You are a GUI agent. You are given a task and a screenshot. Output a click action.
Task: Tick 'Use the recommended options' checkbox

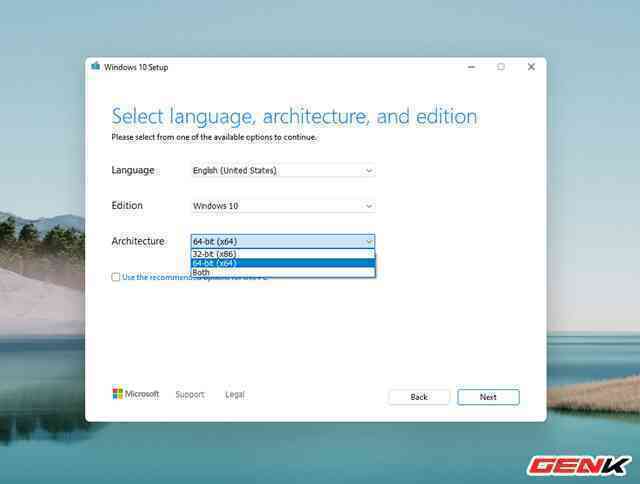point(116,277)
